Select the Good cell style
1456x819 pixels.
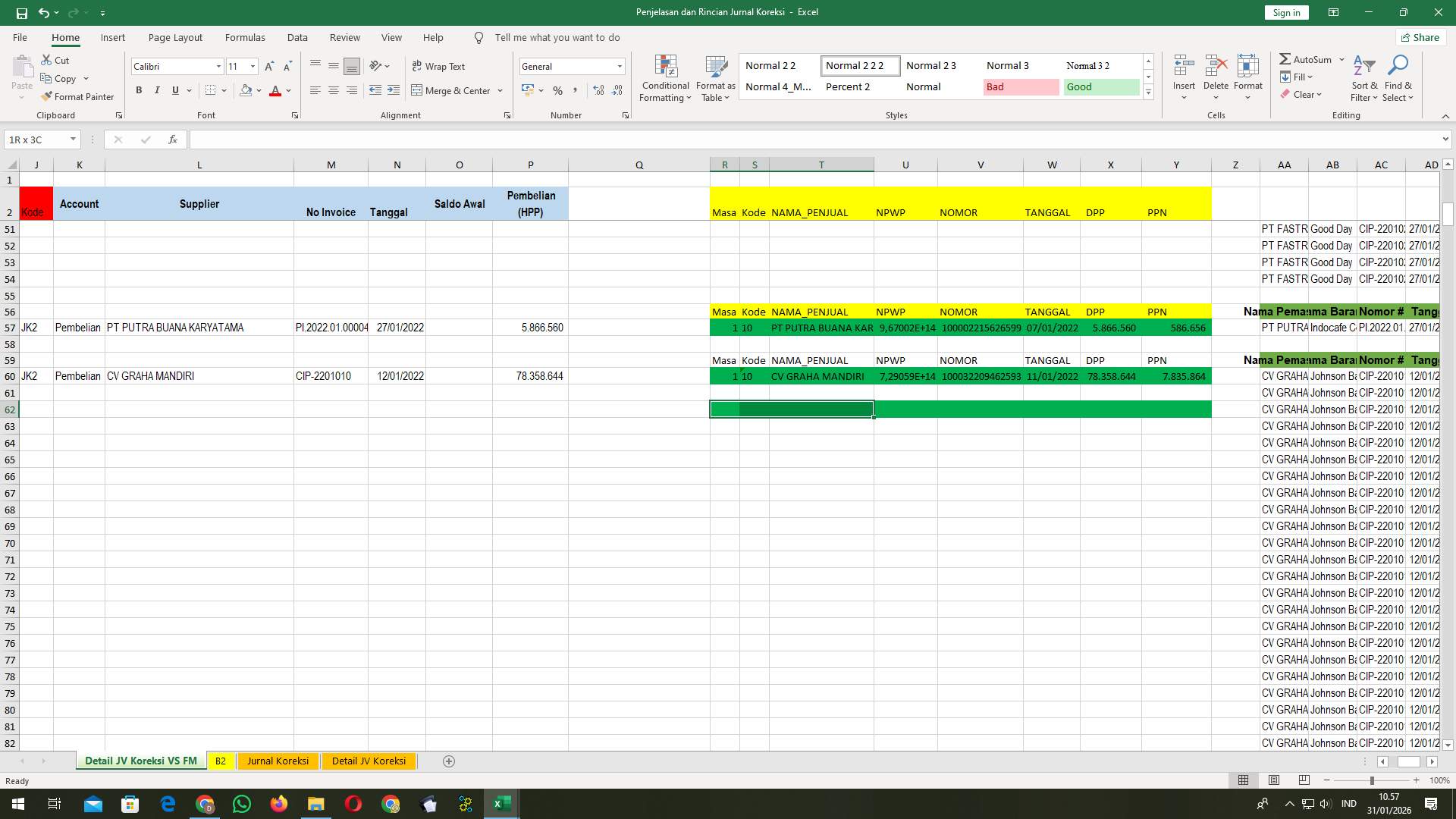pyautogui.click(x=1100, y=86)
